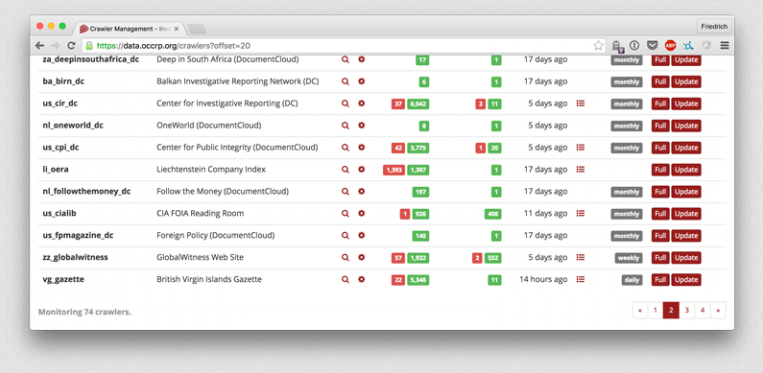Image resolution: width=763 pixels, height=373 pixels.
Task: Open gear settings for vg_gazette crawler
Action: [361, 279]
